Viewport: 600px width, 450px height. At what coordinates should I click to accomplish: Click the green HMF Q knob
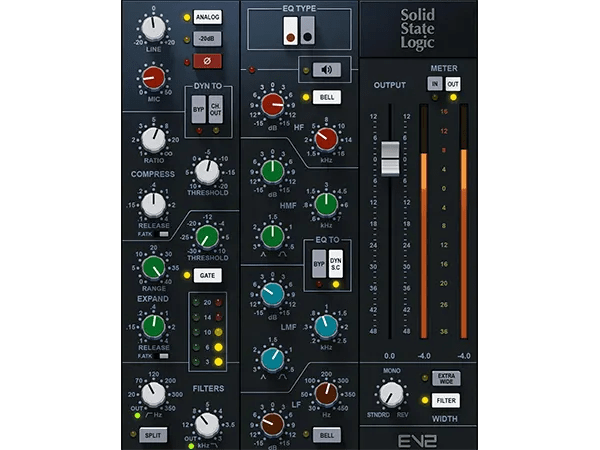(272, 236)
